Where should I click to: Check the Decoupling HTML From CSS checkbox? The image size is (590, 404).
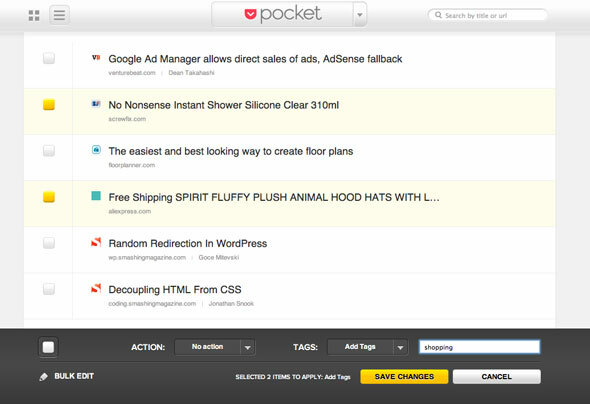pos(49,289)
